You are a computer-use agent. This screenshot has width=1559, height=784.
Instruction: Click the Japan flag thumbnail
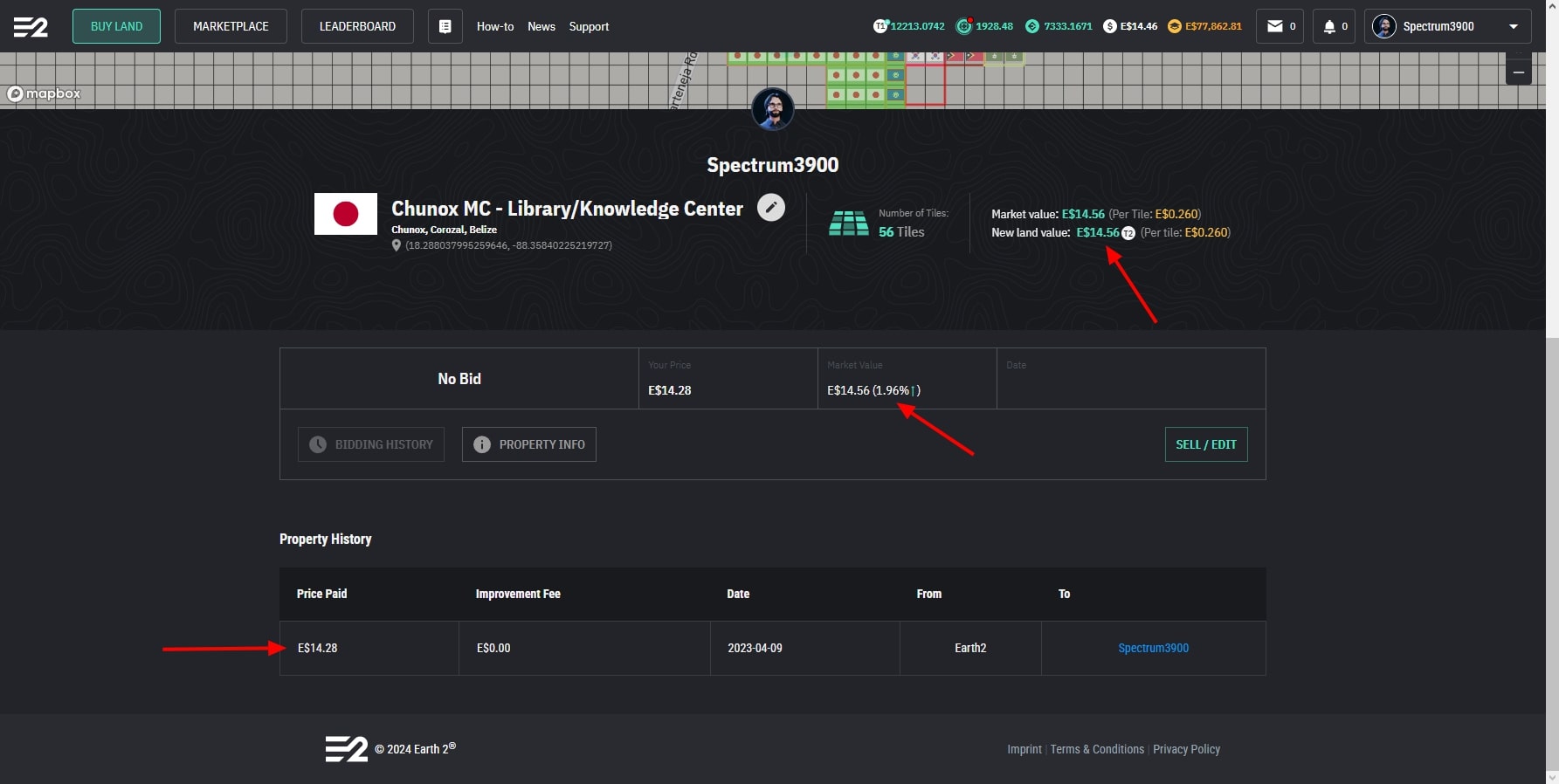346,214
